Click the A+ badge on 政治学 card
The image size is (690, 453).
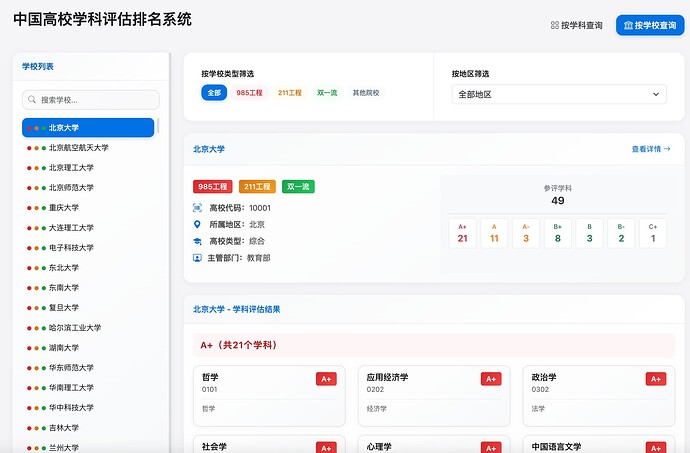coord(656,379)
